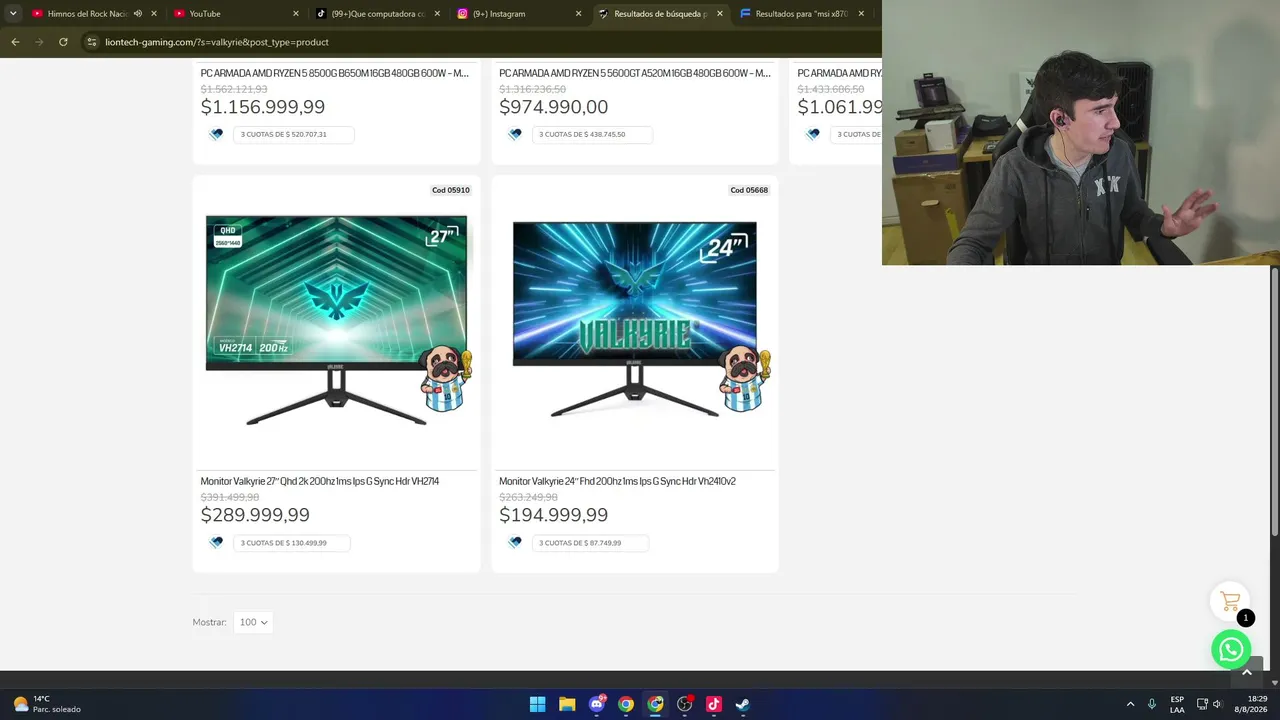The image size is (1280, 720).
Task: Open PC Armada AMD Ryzen 5 5600GT link
Action: 635,73
